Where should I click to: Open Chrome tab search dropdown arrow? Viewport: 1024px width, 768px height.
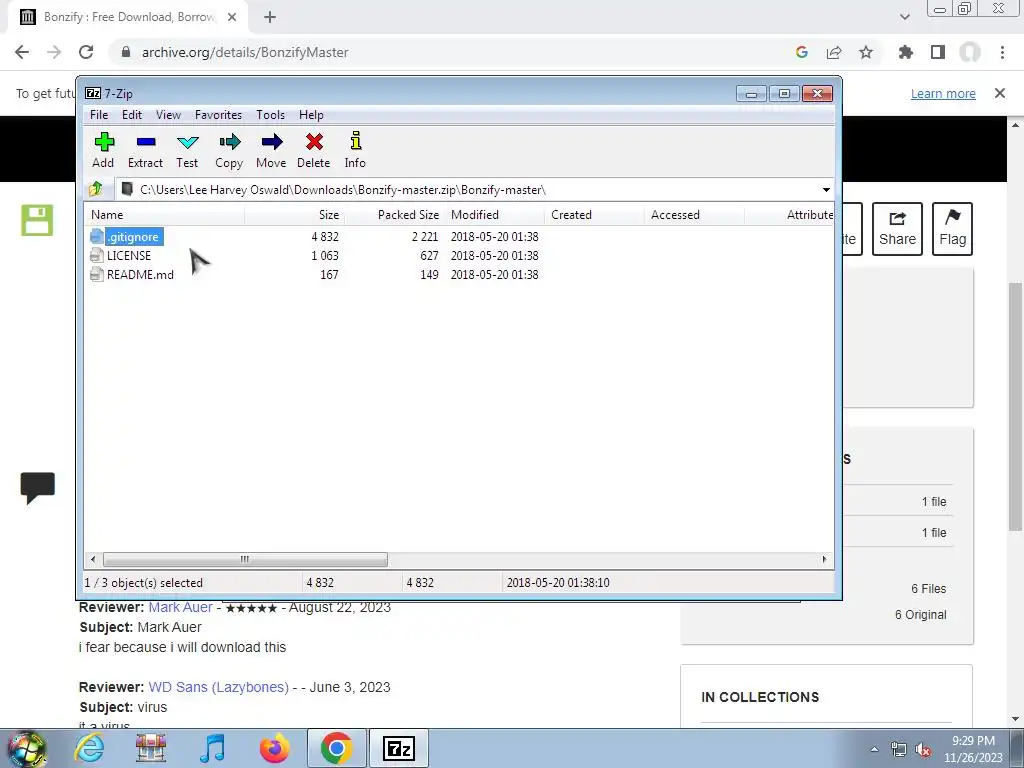(904, 17)
